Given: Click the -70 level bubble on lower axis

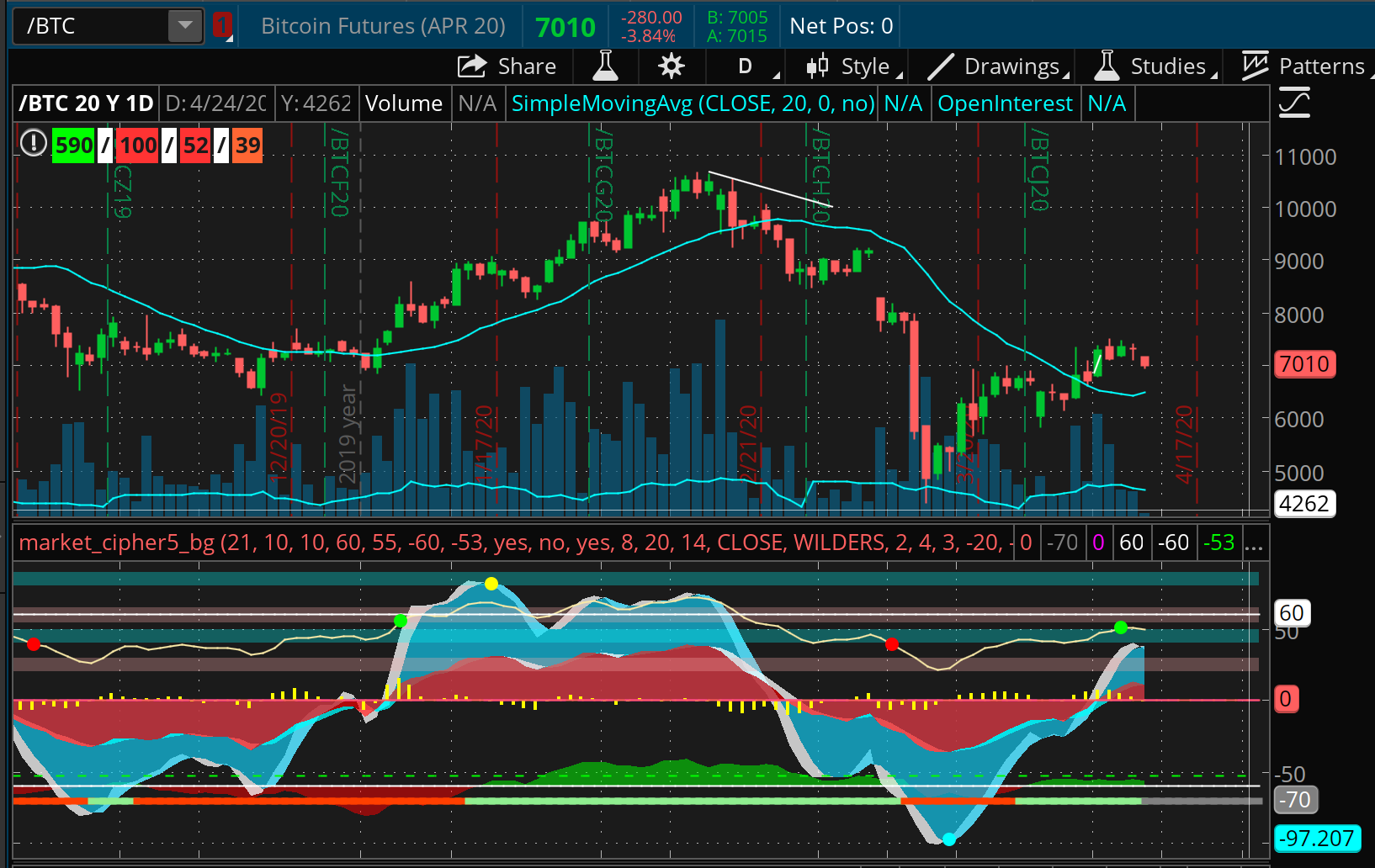Looking at the screenshot, I should click(1296, 800).
